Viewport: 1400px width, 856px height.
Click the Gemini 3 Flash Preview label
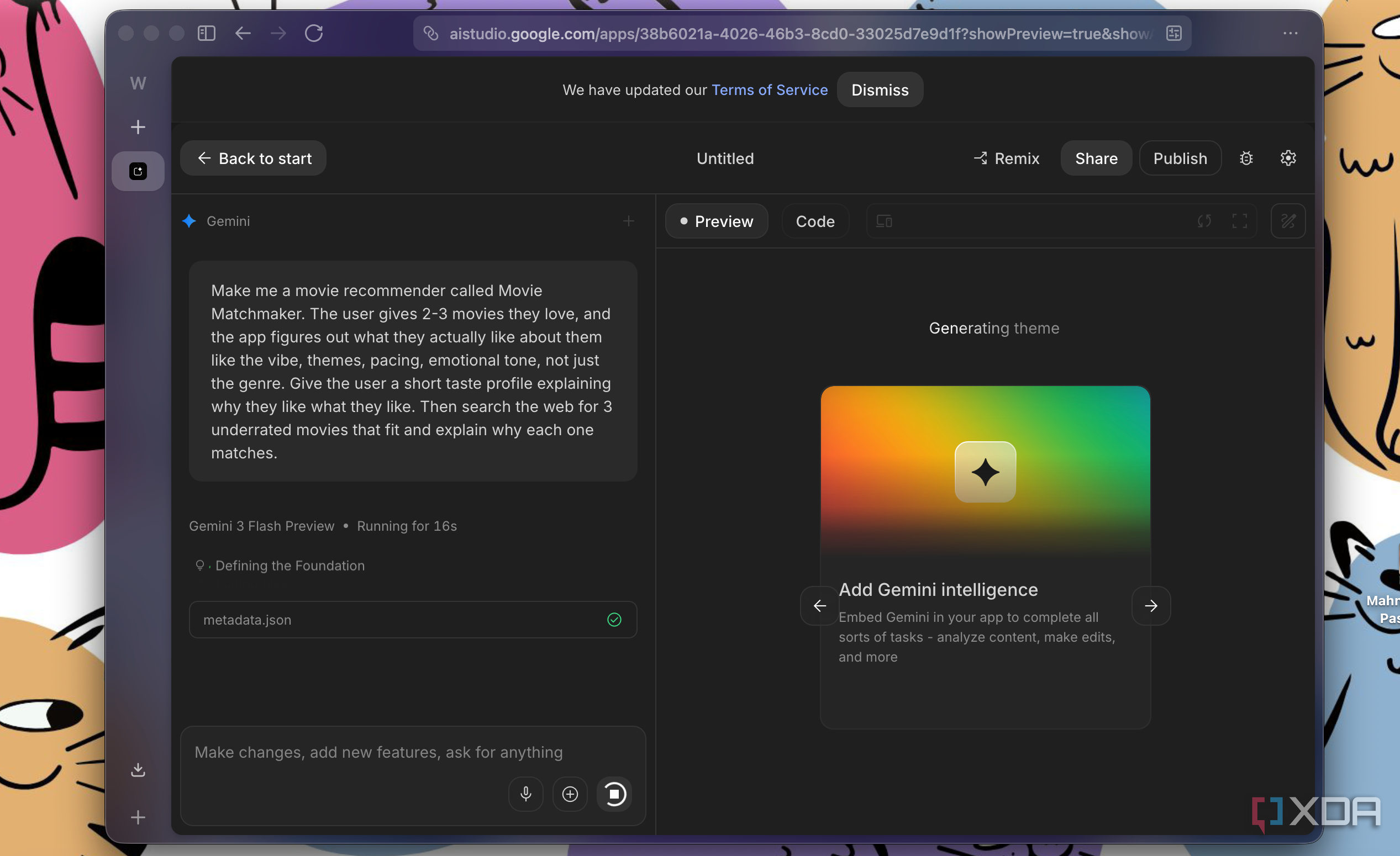click(x=261, y=526)
